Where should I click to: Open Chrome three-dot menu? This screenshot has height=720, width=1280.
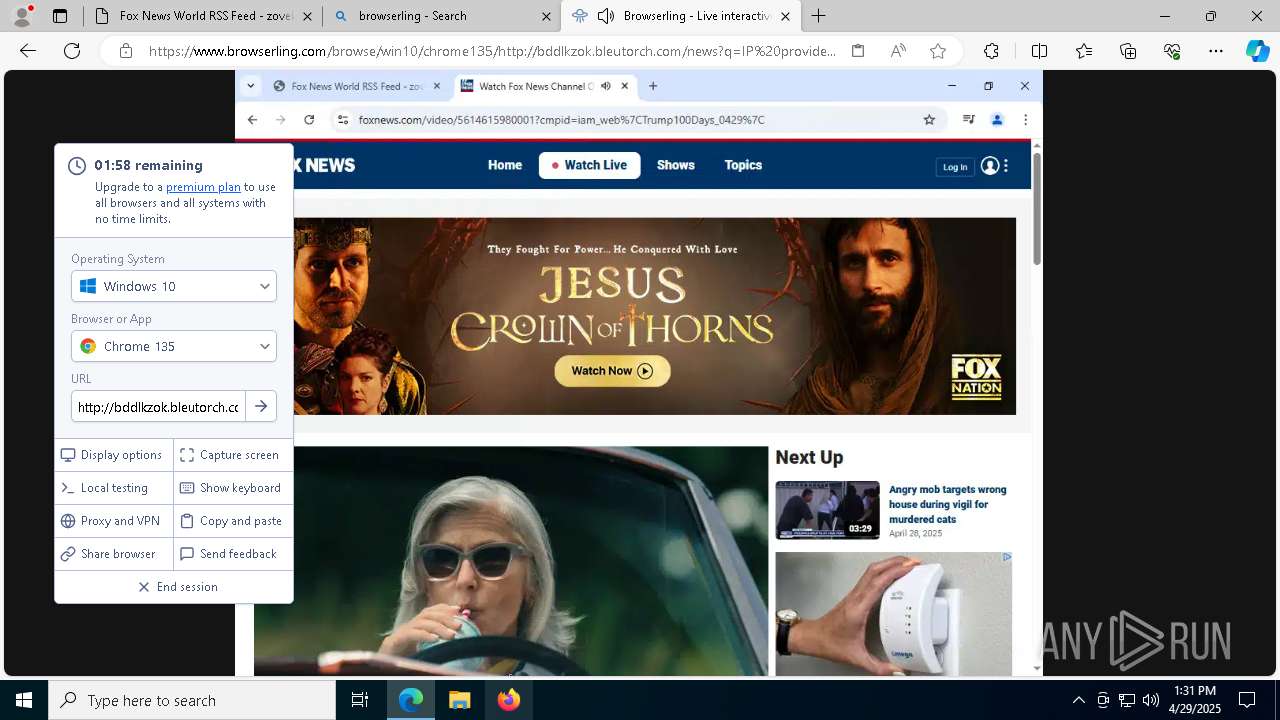click(1025, 120)
